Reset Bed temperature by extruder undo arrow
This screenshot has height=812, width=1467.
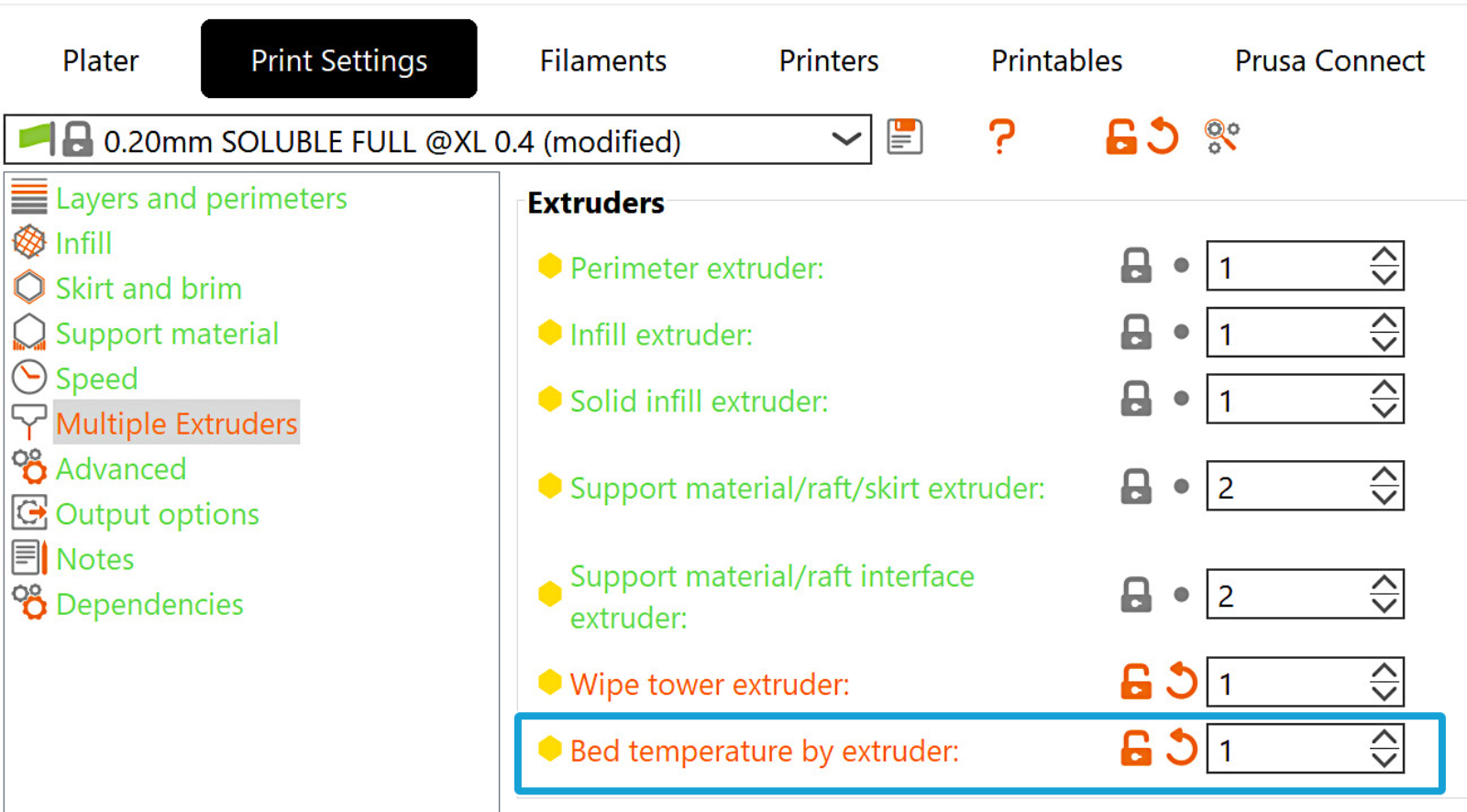click(1181, 749)
